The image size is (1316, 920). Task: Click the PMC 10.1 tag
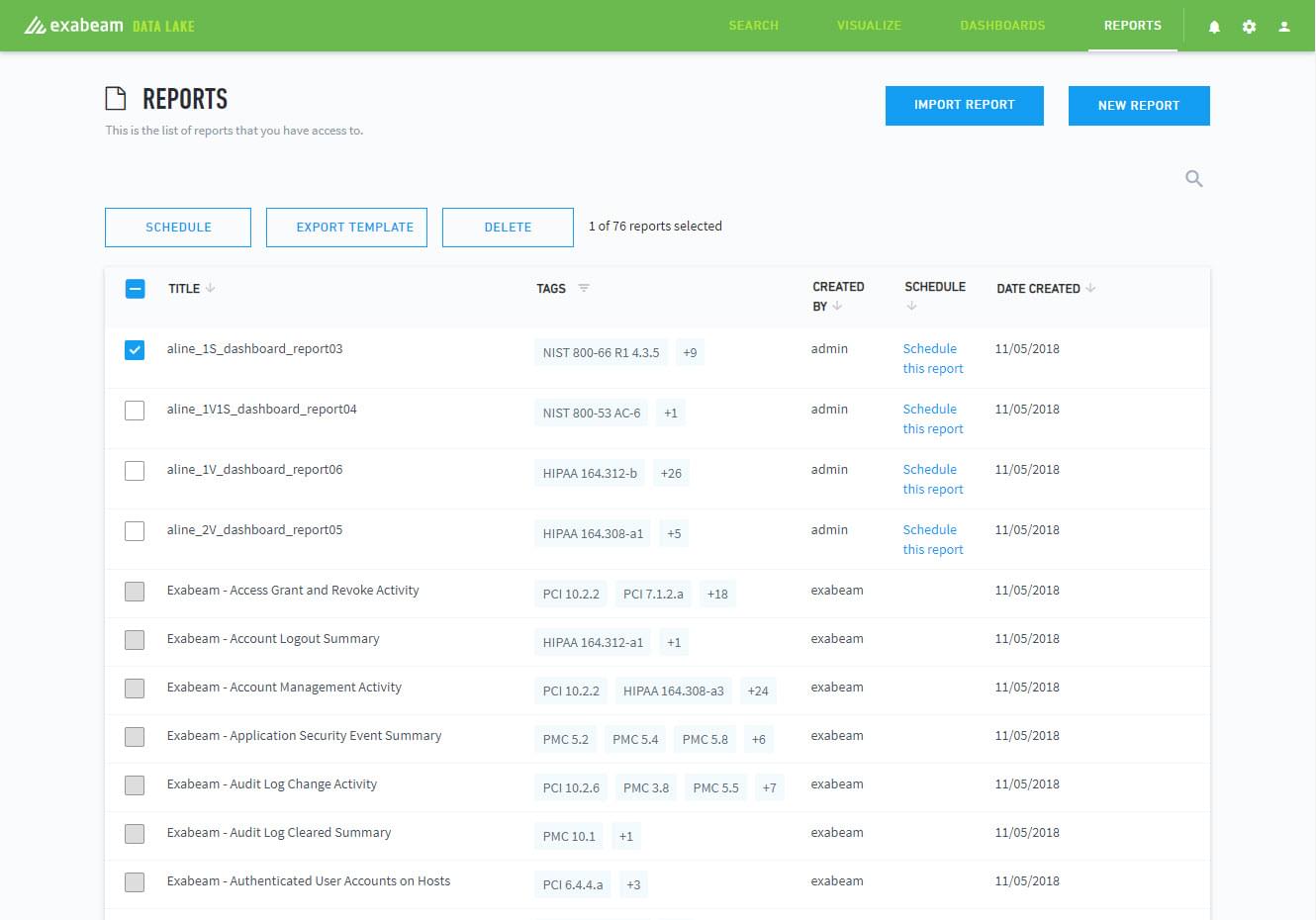point(569,836)
